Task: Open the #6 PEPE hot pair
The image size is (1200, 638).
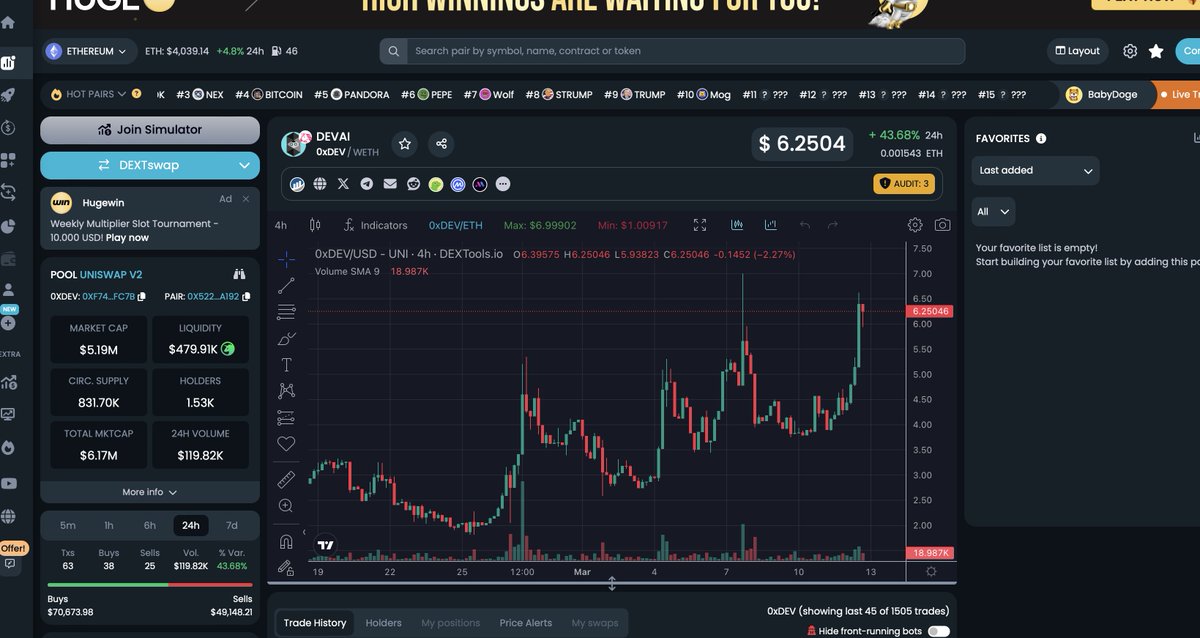Action: [x=427, y=95]
